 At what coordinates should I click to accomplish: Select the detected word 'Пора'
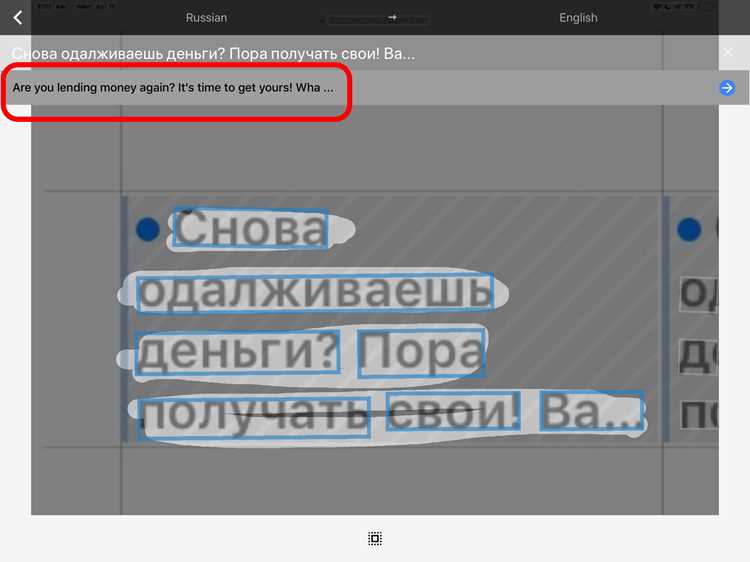pyautogui.click(x=421, y=353)
